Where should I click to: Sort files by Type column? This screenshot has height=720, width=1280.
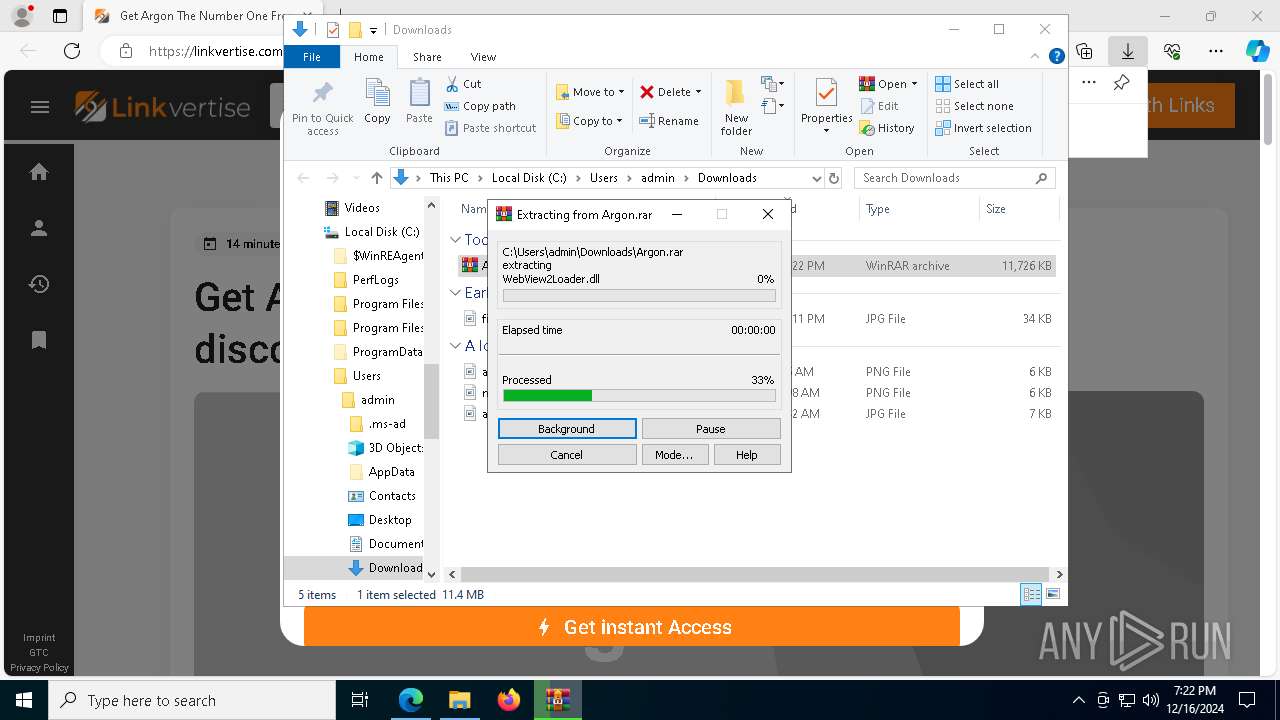coord(918,209)
